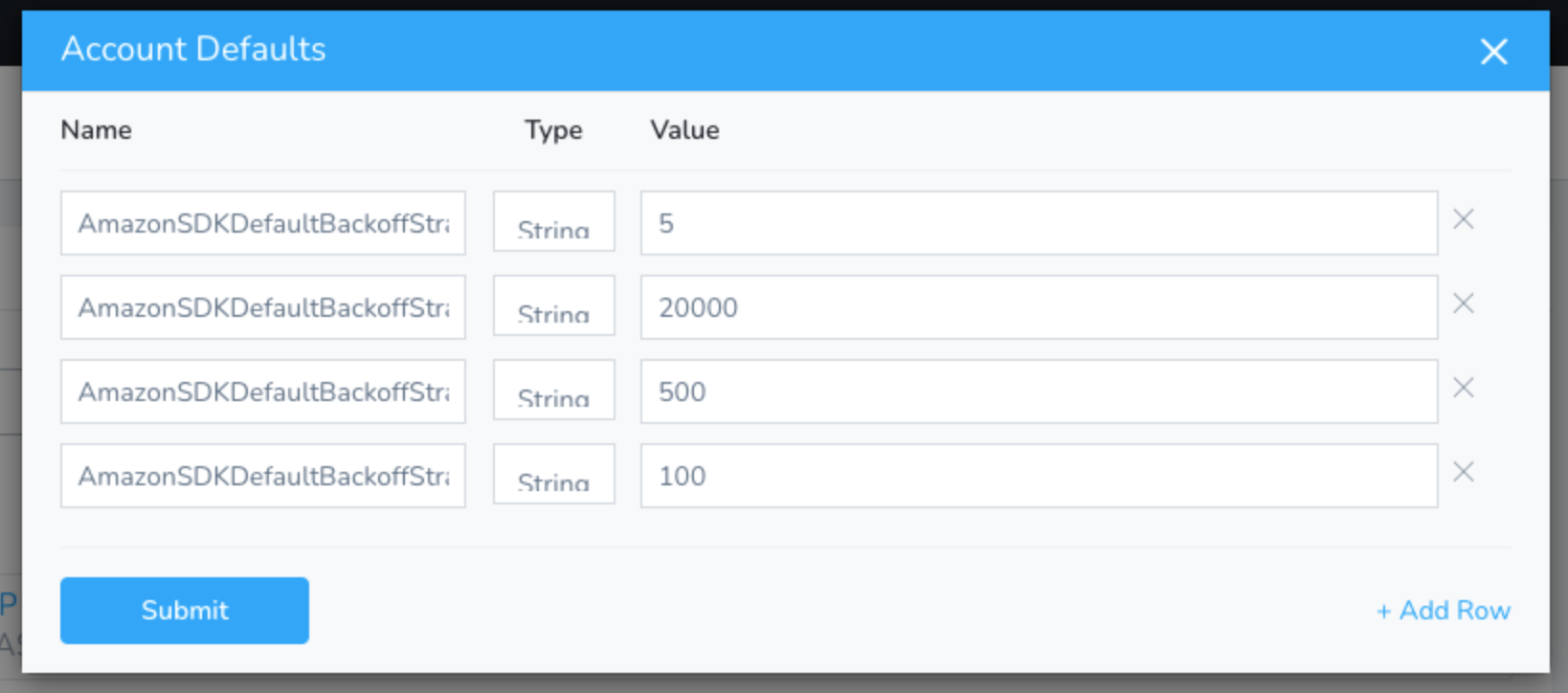Screen dimensions: 1568x693
Task: Click the Value field containing 5
Action: [x=1040, y=223]
